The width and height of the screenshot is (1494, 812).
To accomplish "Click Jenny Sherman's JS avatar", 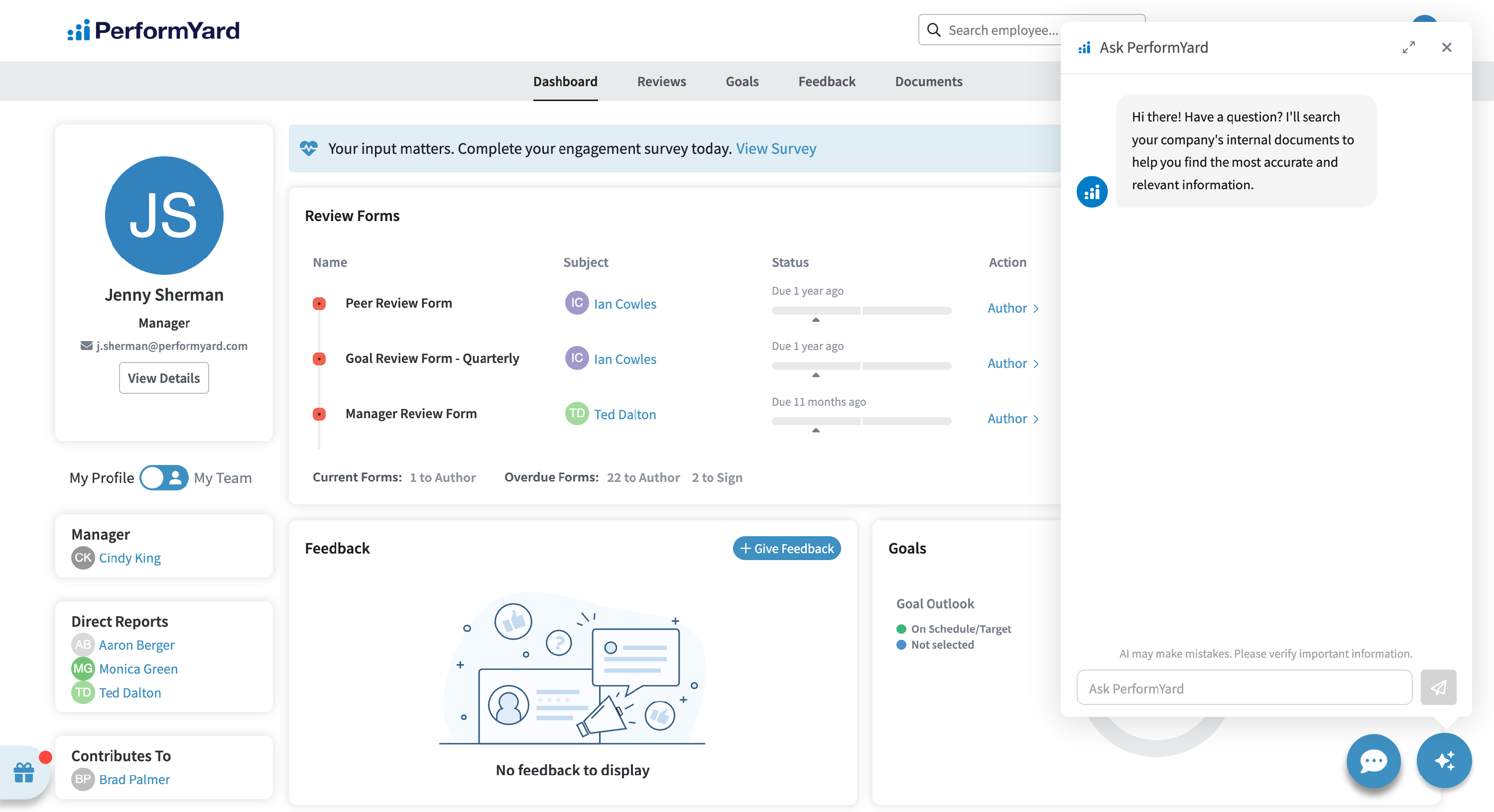I will 164,215.
